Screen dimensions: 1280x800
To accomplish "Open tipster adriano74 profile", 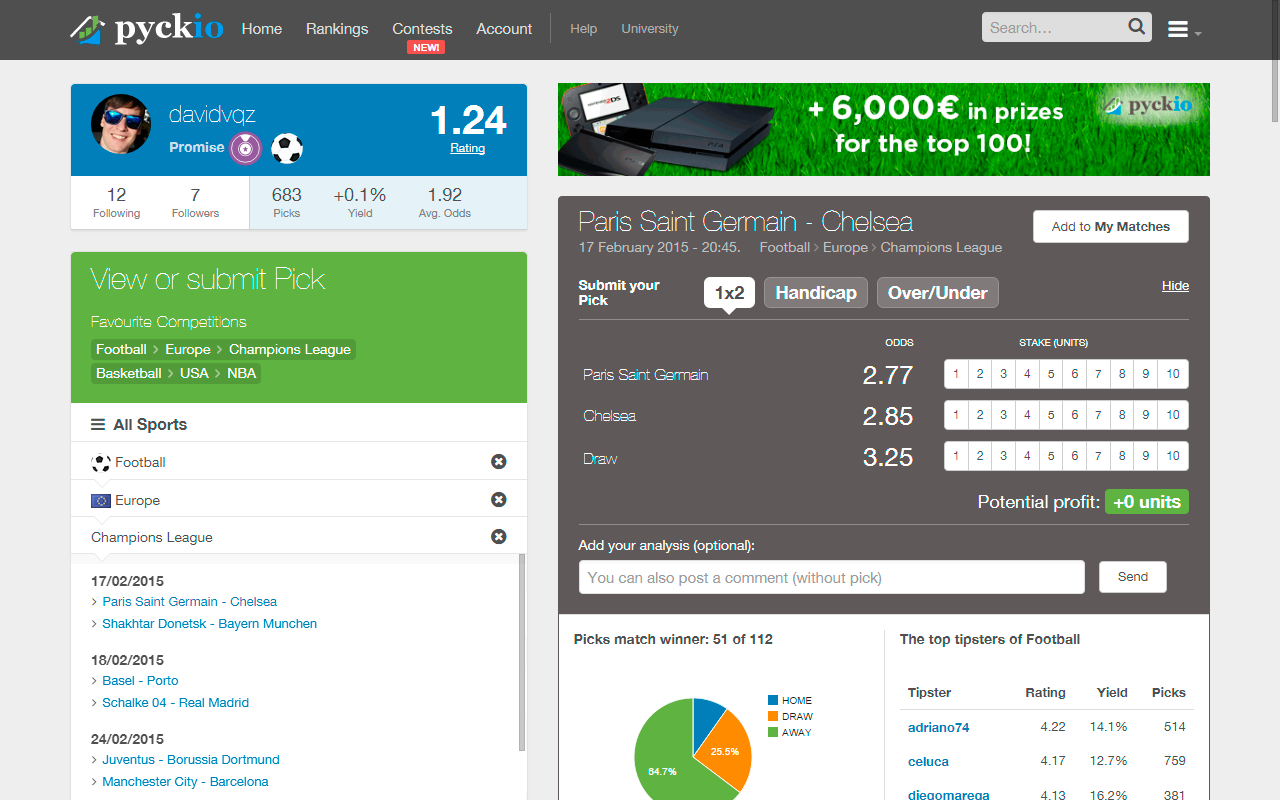I will [x=939, y=728].
